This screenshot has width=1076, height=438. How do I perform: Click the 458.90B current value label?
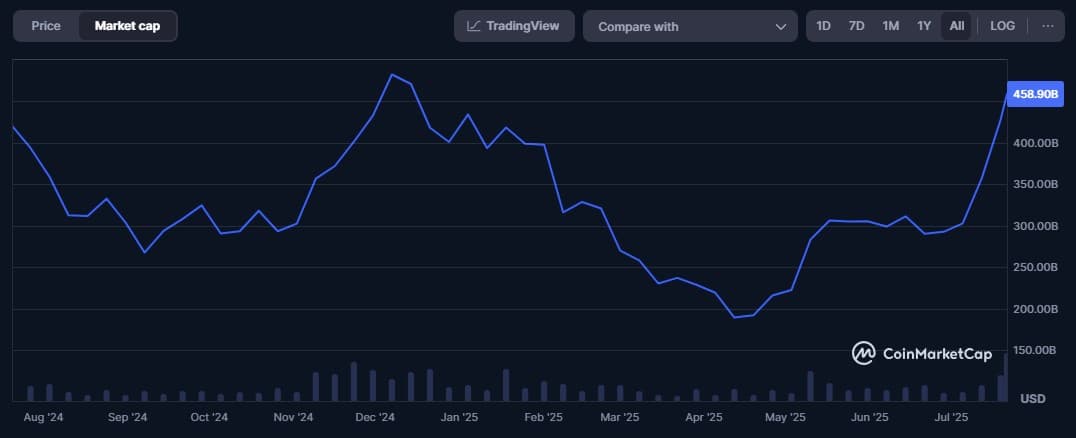[1035, 94]
